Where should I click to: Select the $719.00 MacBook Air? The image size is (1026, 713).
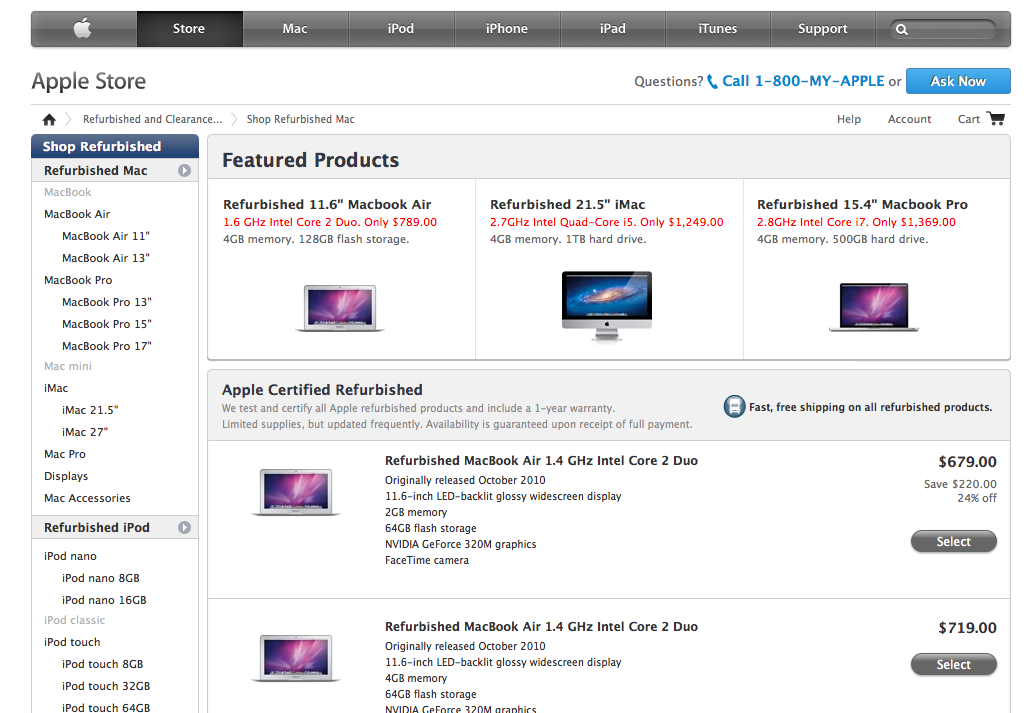tap(953, 664)
